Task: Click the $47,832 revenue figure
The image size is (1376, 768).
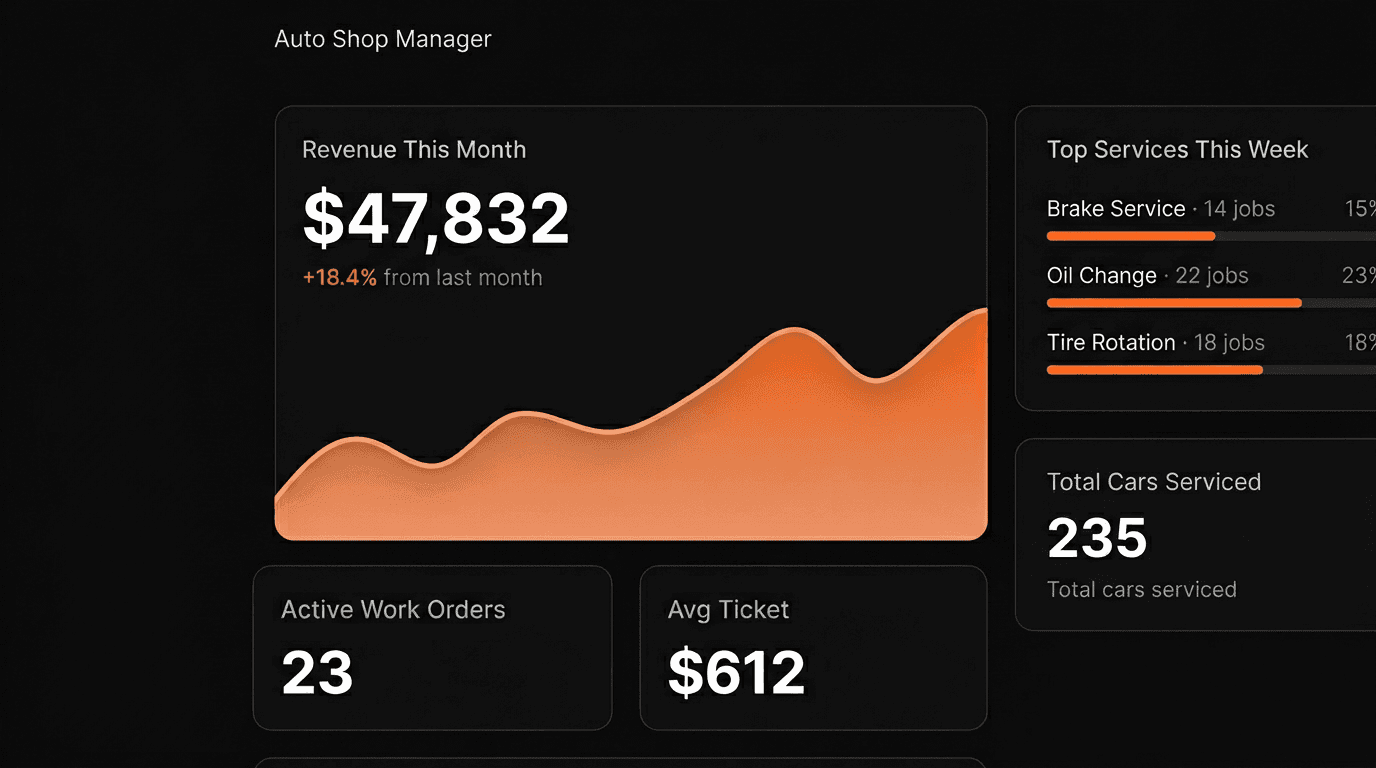Action: [x=435, y=220]
